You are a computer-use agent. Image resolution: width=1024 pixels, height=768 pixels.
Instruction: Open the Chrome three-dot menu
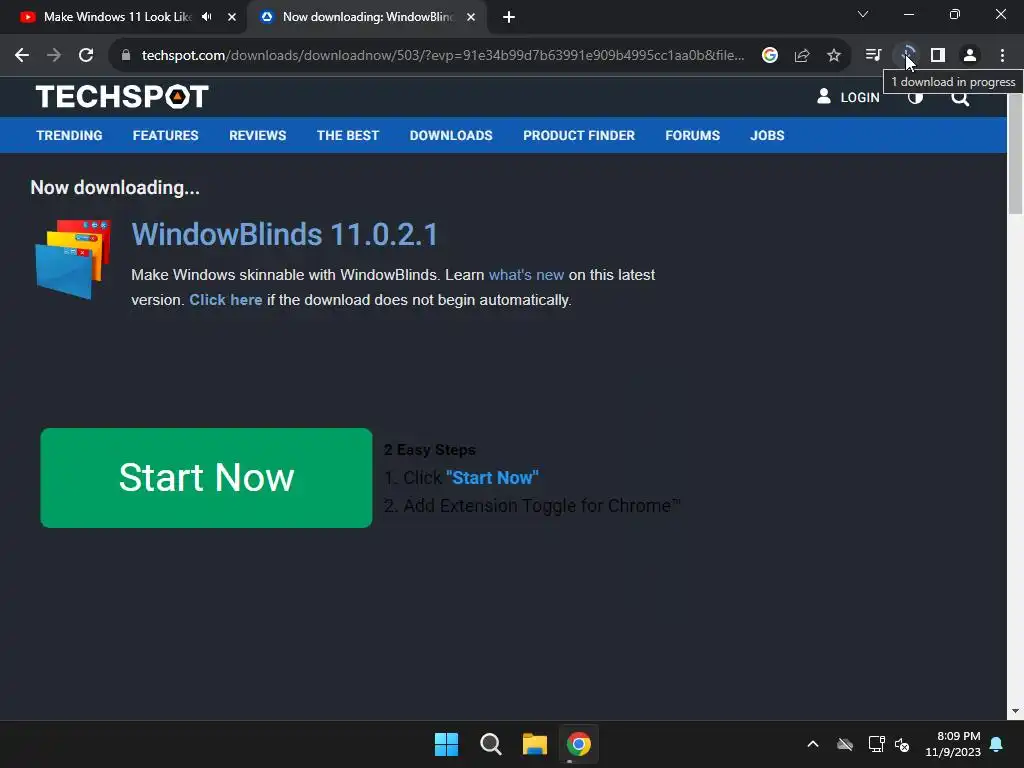click(x=1002, y=56)
